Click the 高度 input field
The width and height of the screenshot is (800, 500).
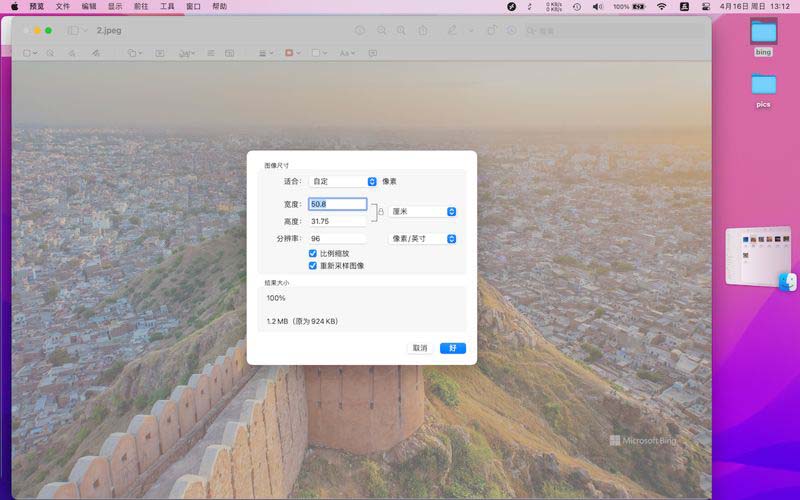click(x=337, y=221)
